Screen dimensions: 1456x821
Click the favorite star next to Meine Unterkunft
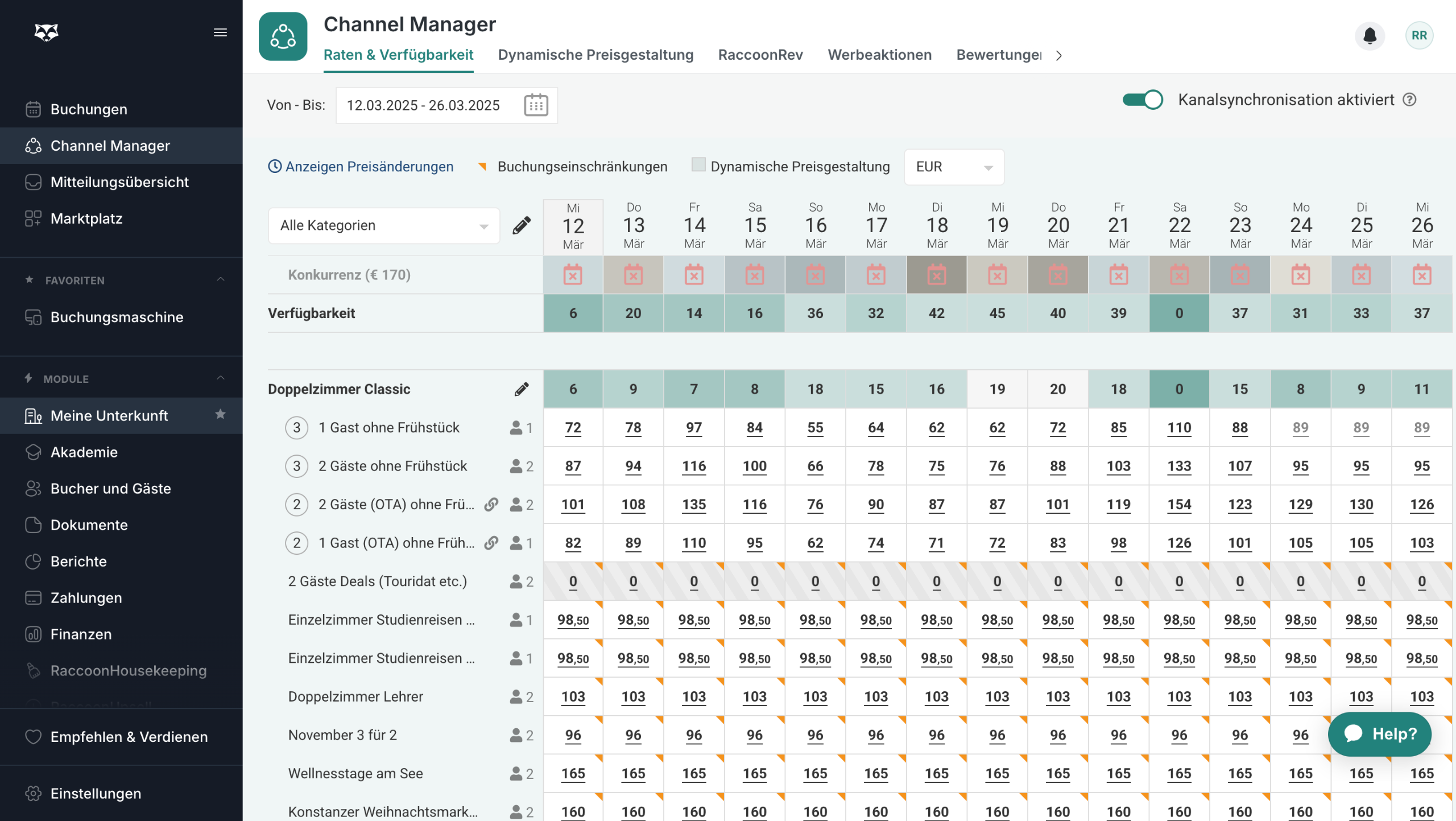point(220,415)
